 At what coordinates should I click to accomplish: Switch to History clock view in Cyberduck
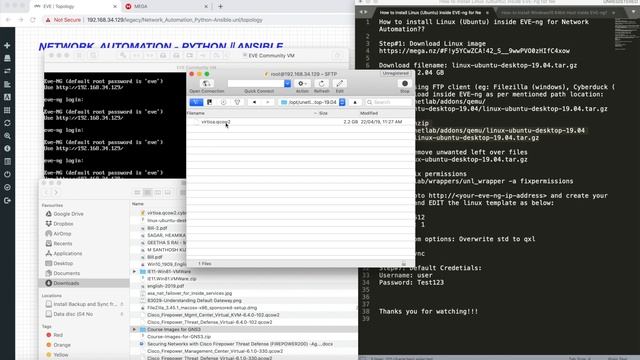[223, 102]
